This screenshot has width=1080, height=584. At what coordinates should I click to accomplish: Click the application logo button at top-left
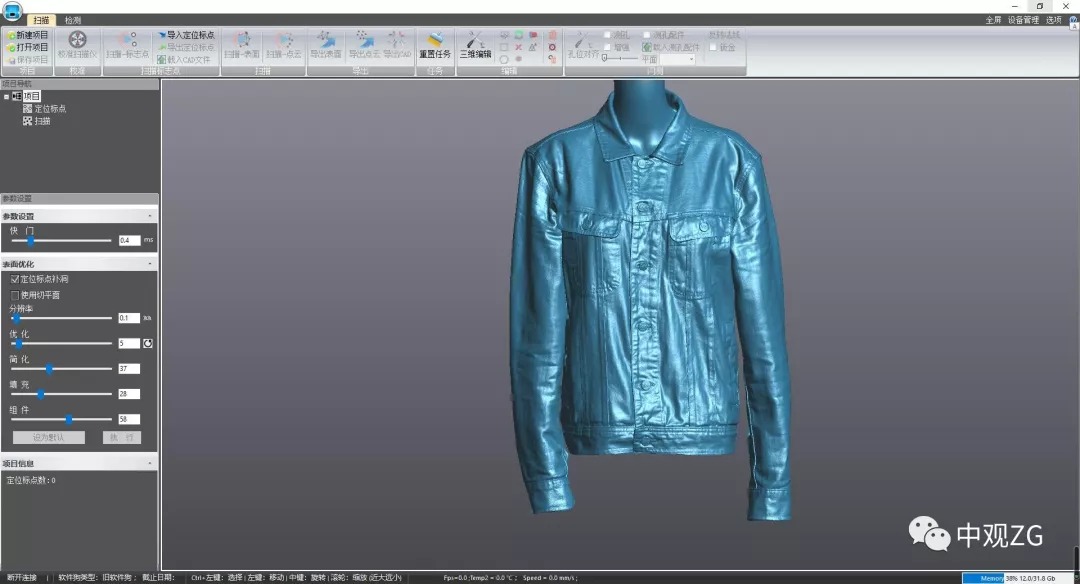click(12, 9)
